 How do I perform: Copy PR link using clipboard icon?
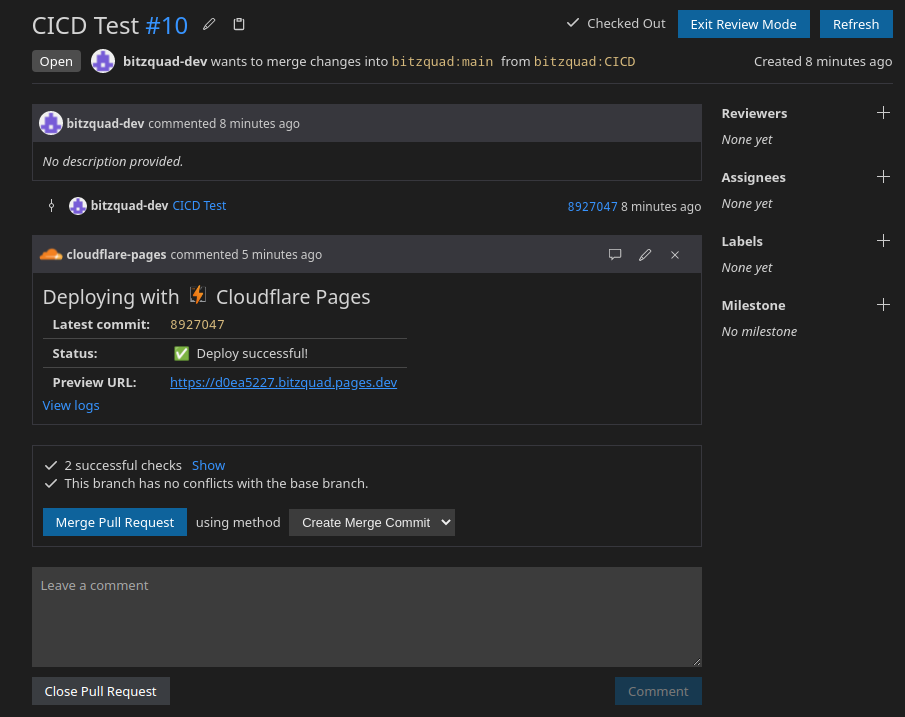coord(239,24)
